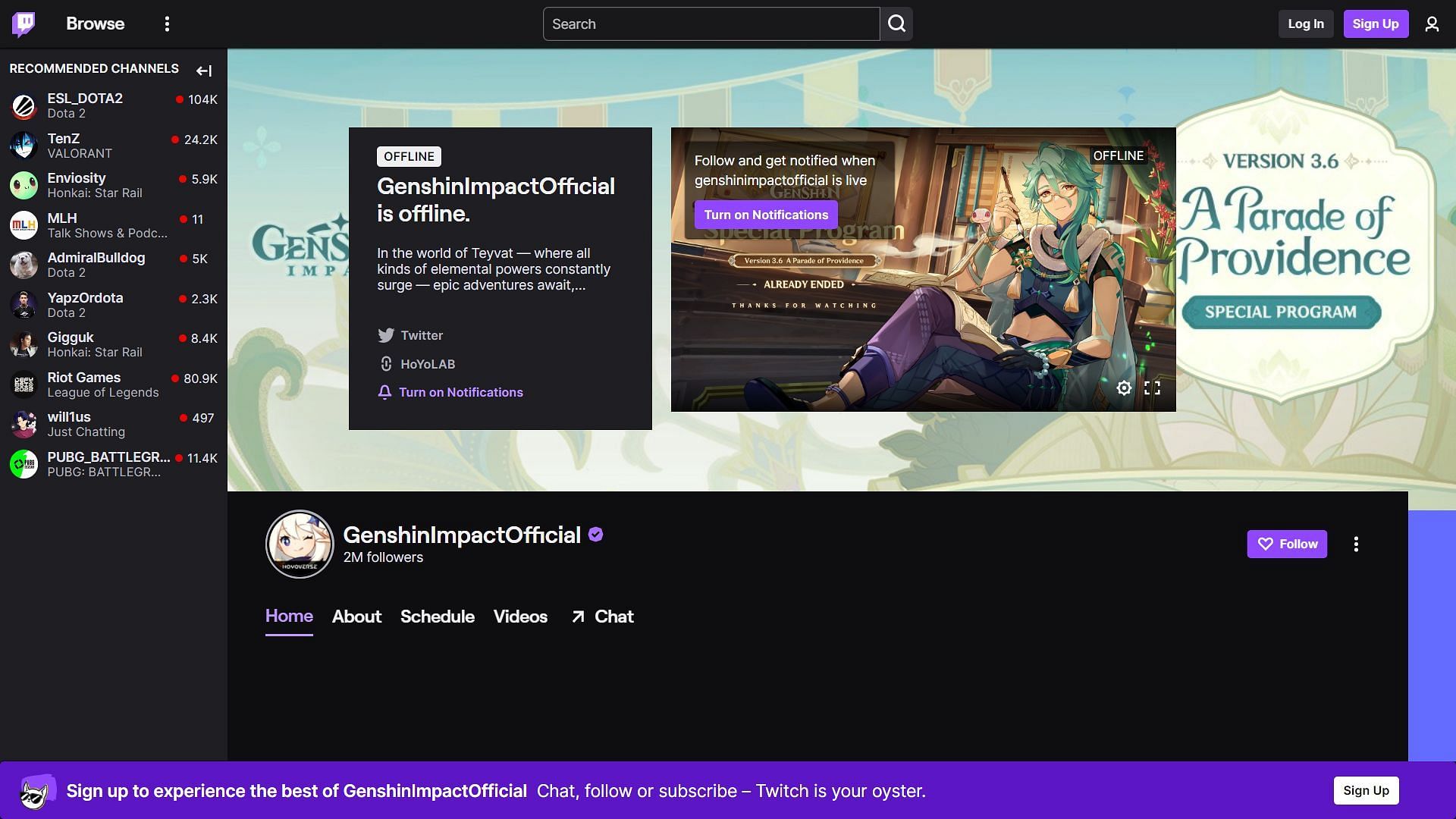Image resolution: width=1456 pixels, height=819 pixels.
Task: Open the Twitter link in channel panel
Action: (422, 335)
